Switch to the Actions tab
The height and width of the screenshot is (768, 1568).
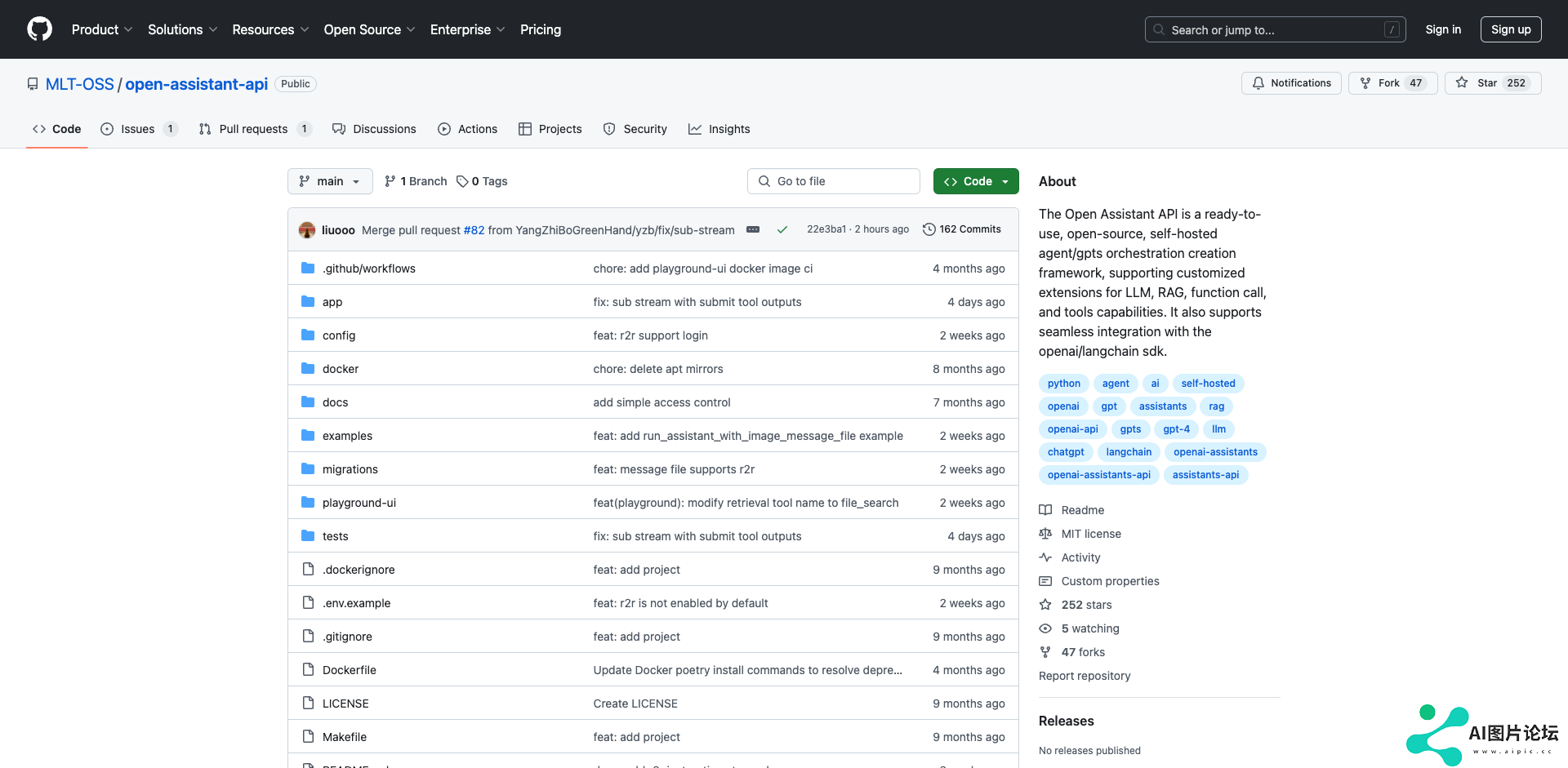tap(467, 129)
